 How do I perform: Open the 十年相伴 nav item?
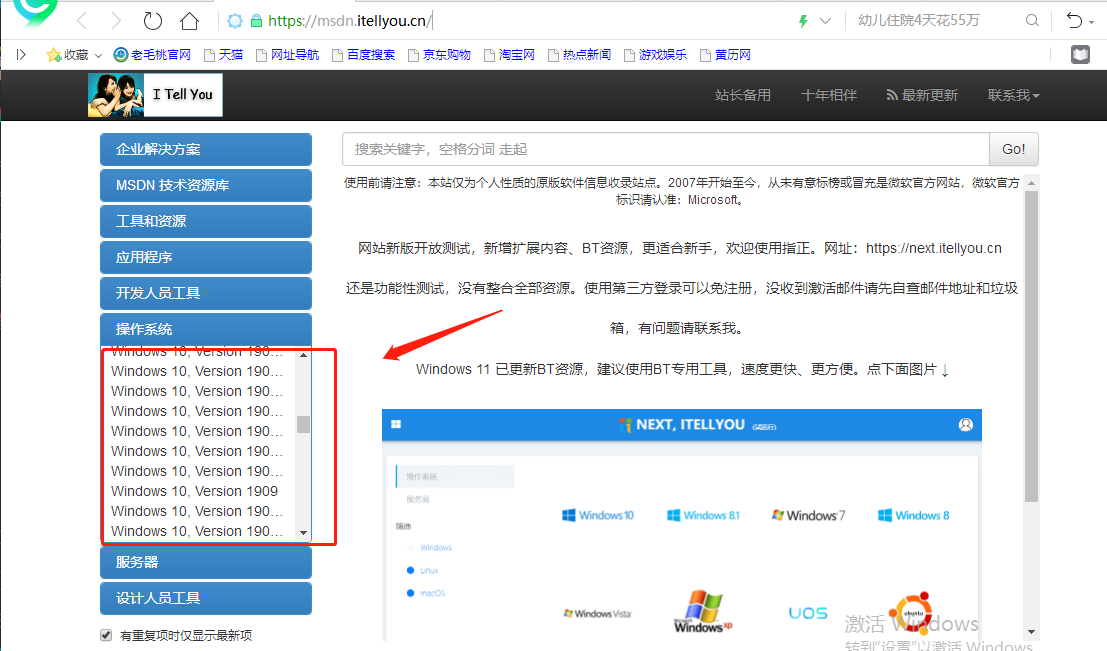[x=829, y=95]
